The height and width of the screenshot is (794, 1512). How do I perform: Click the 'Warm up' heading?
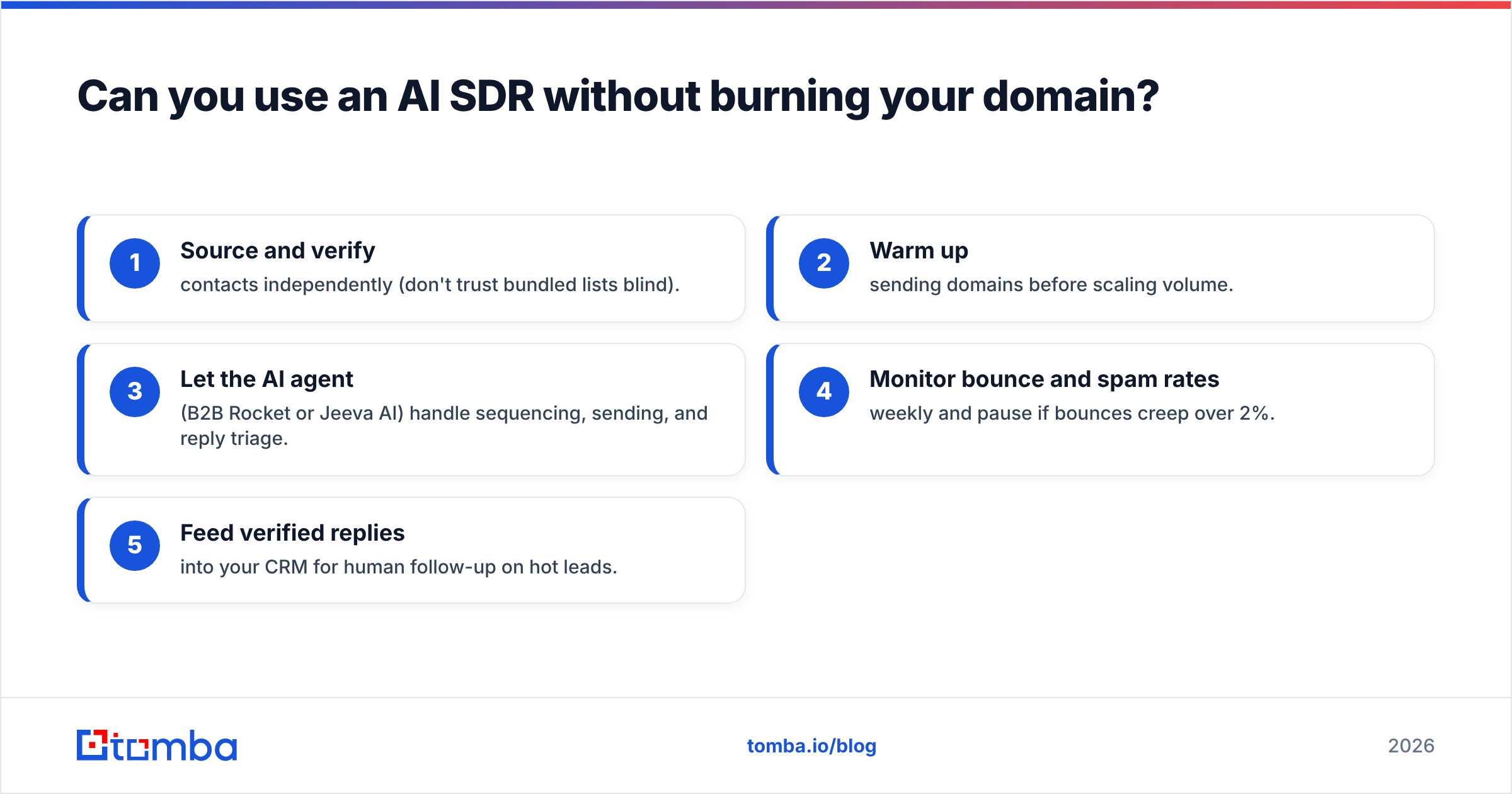tap(919, 251)
